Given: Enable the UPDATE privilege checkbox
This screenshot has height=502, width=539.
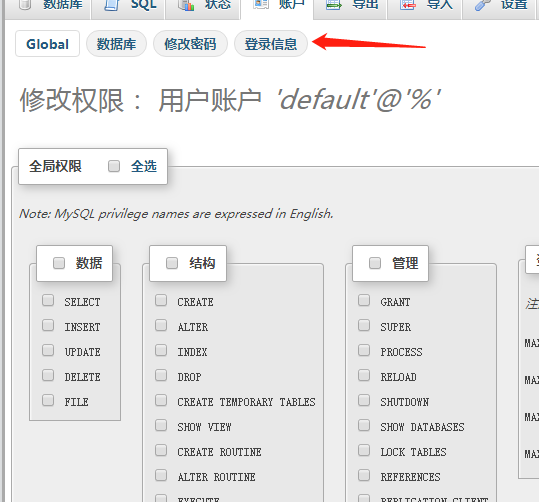Looking at the screenshot, I should click(x=48, y=350).
